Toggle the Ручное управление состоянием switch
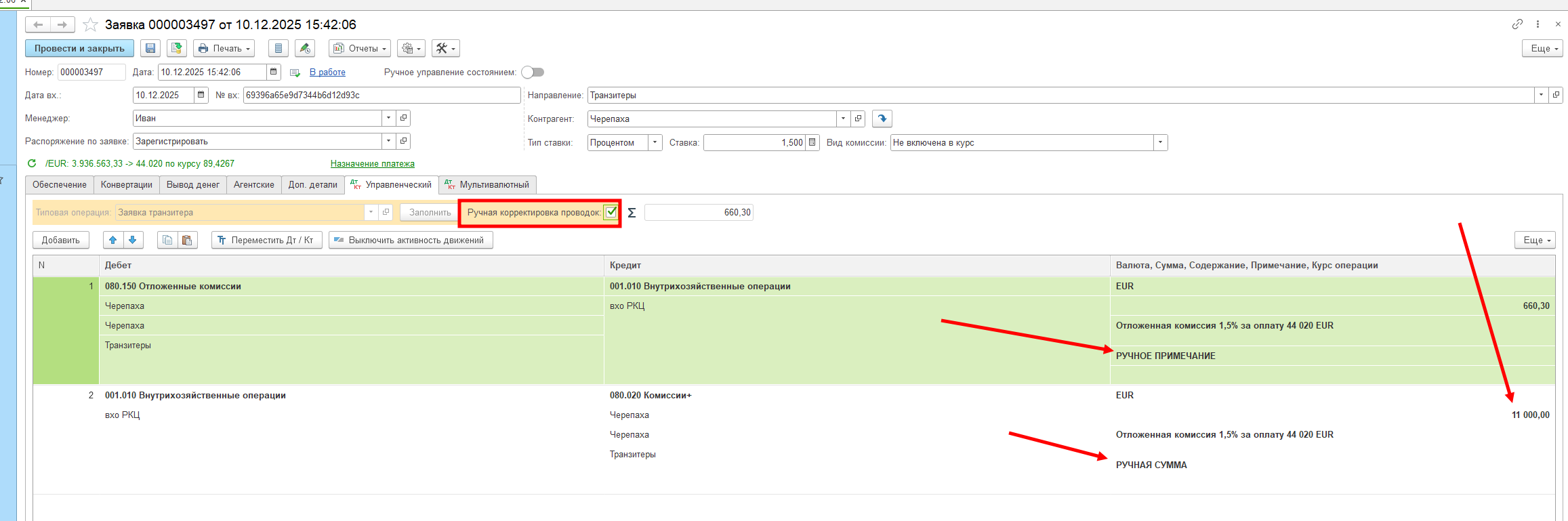 pos(533,72)
